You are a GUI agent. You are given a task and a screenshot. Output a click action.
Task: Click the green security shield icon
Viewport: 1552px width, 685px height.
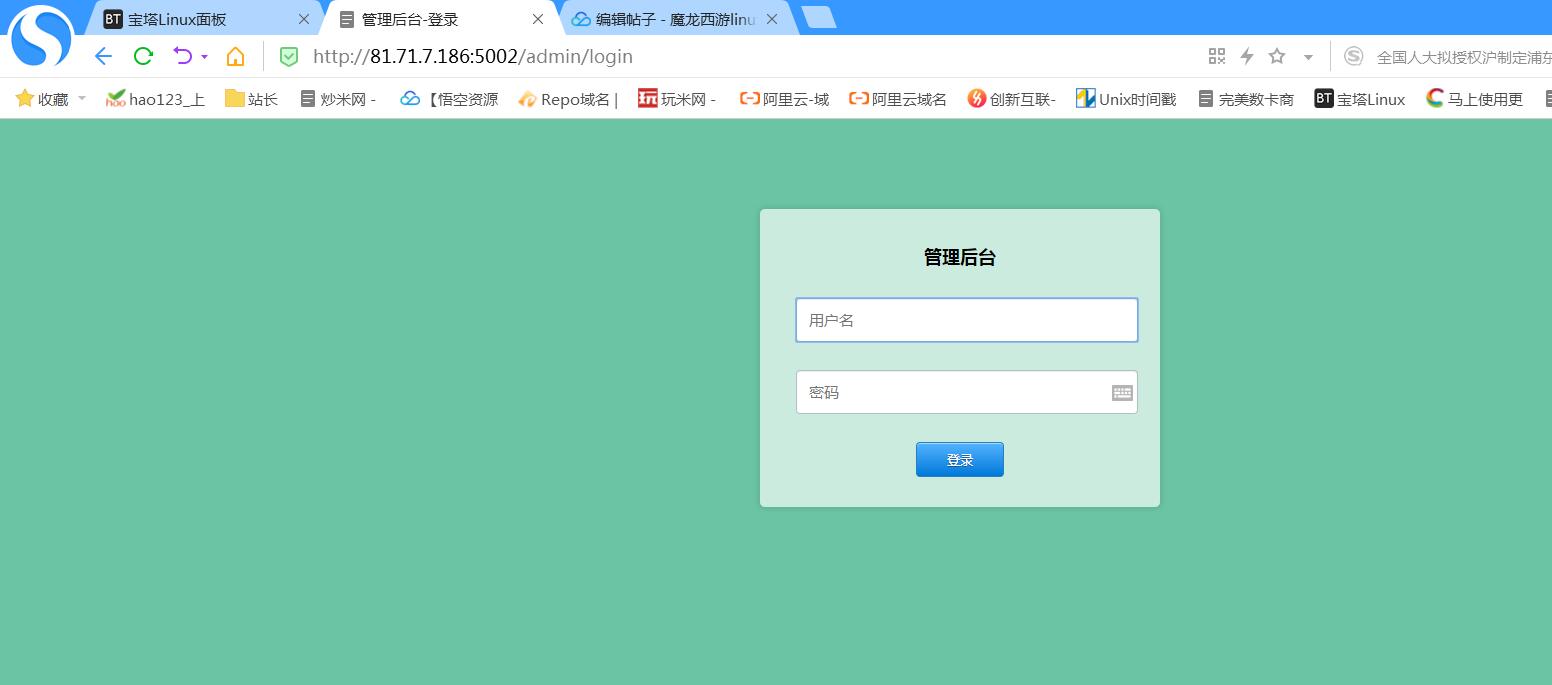pyautogui.click(x=289, y=57)
